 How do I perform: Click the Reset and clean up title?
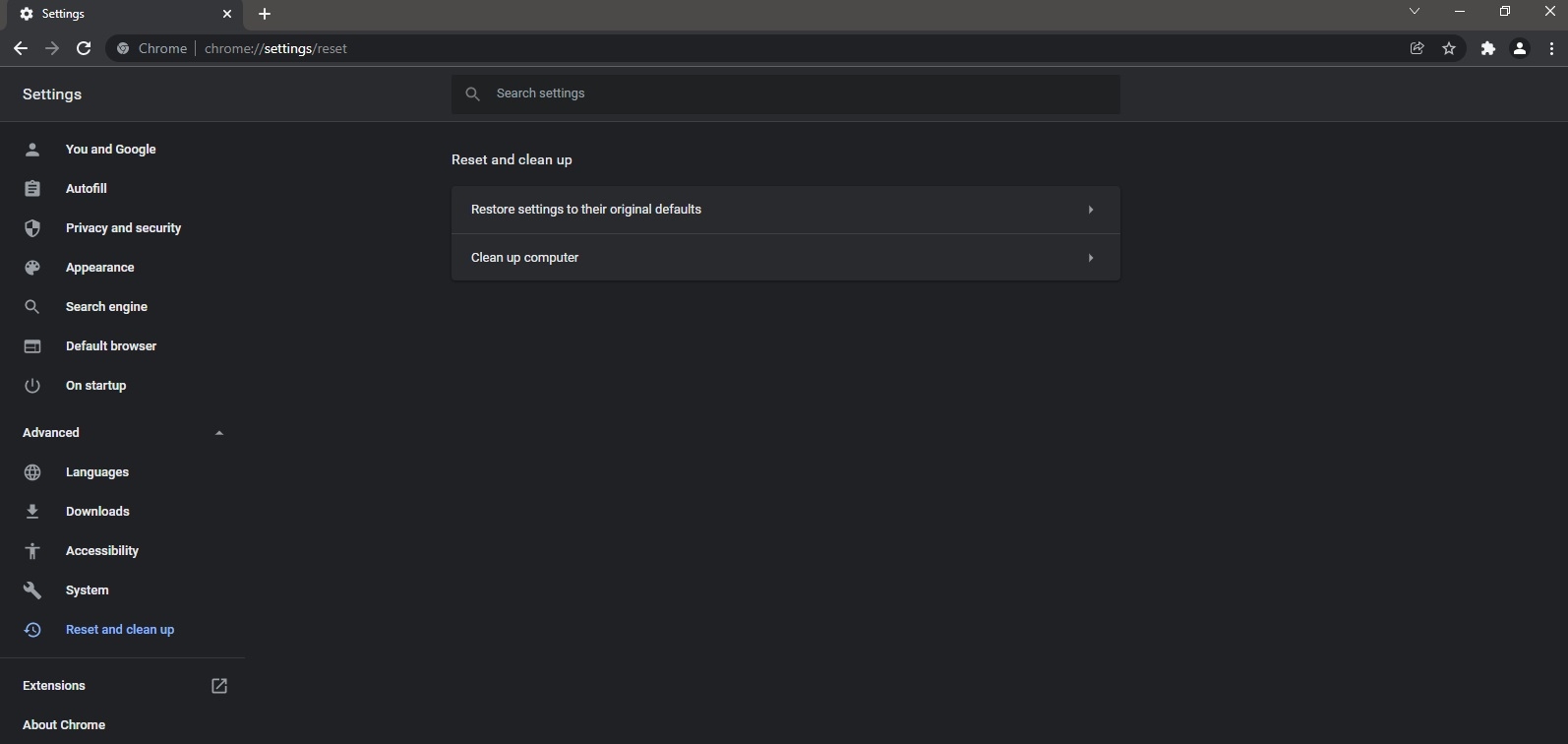click(512, 159)
